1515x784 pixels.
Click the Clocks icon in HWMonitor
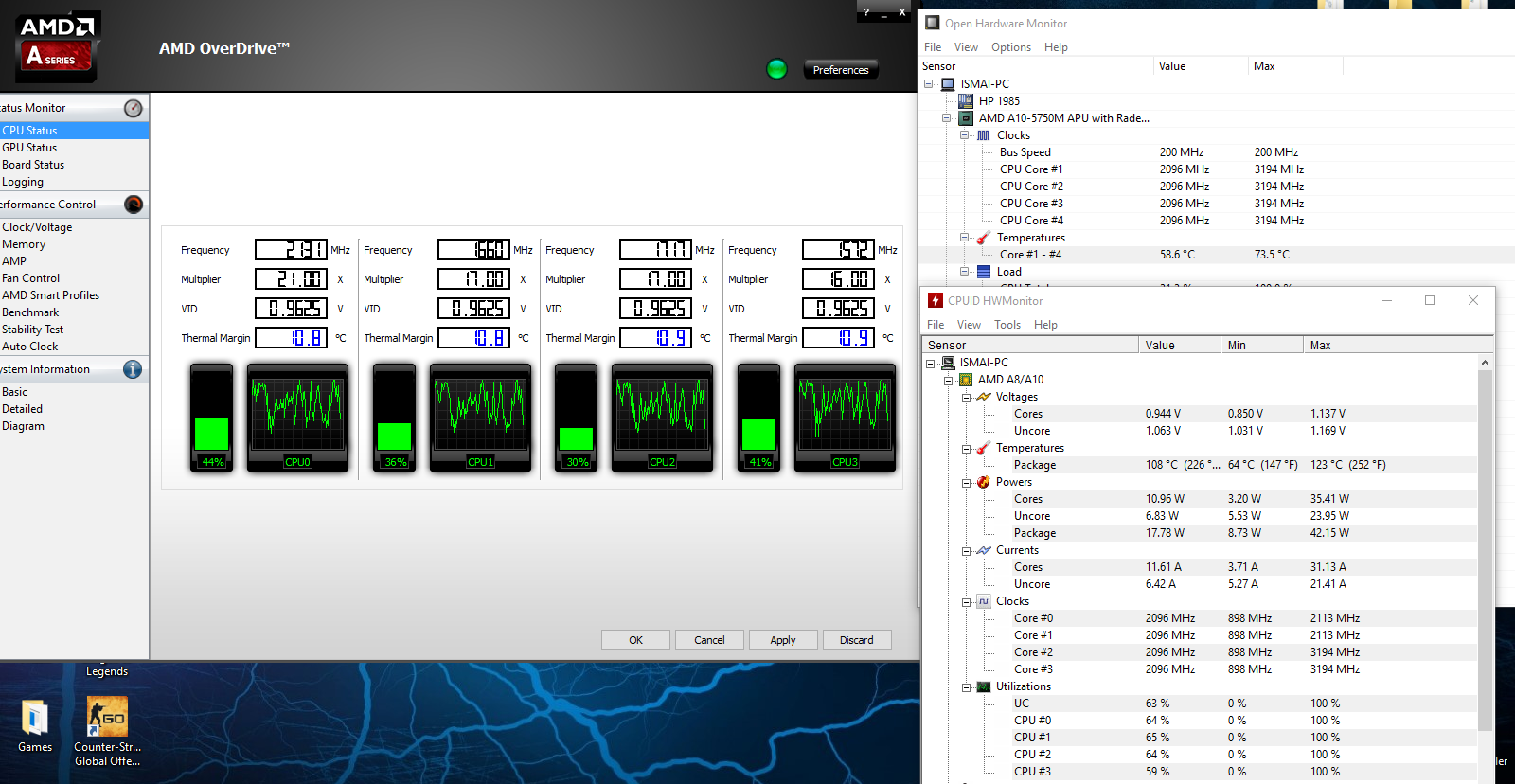coord(984,601)
